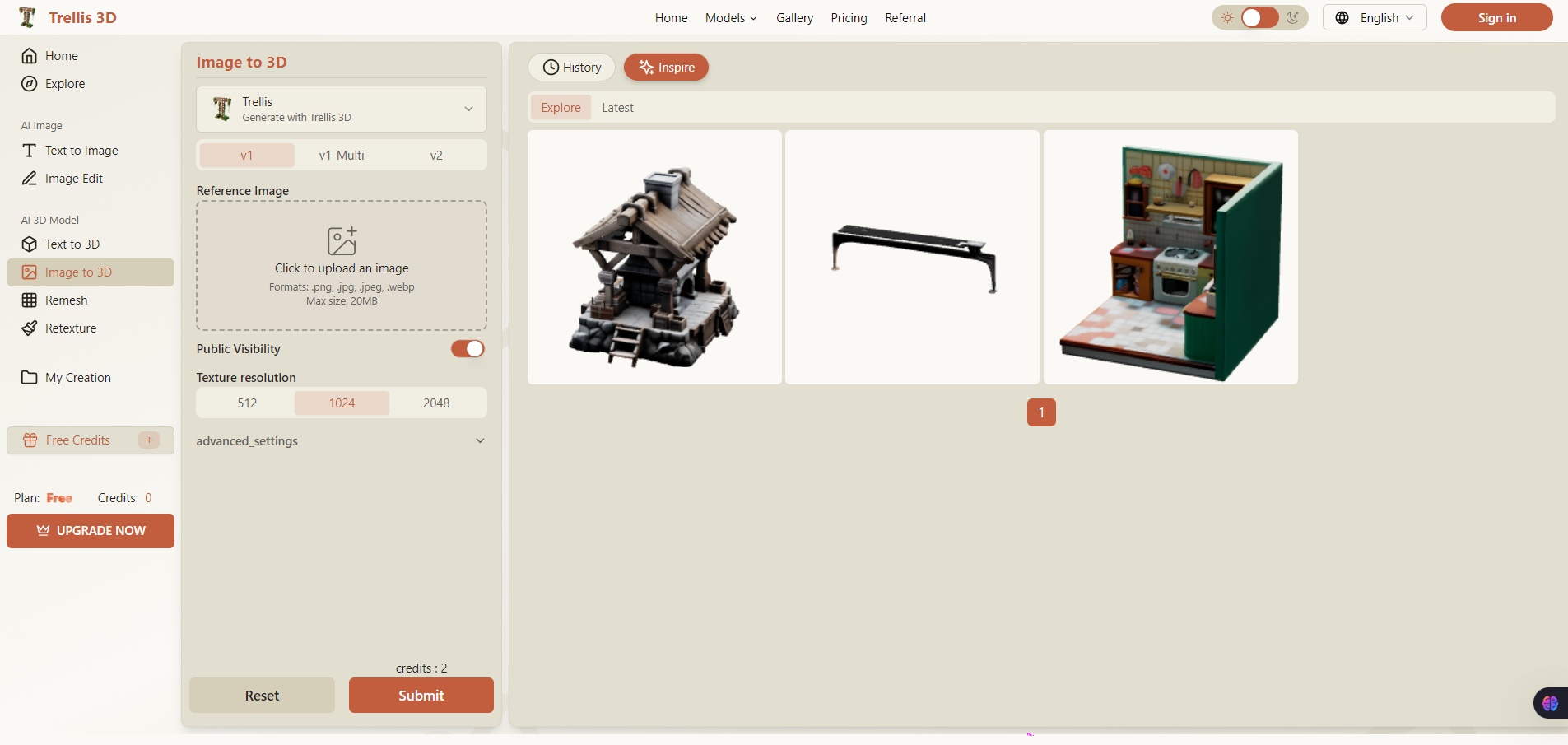Click "Click to upload an image" text
The height and width of the screenshot is (745, 1568).
(342, 268)
